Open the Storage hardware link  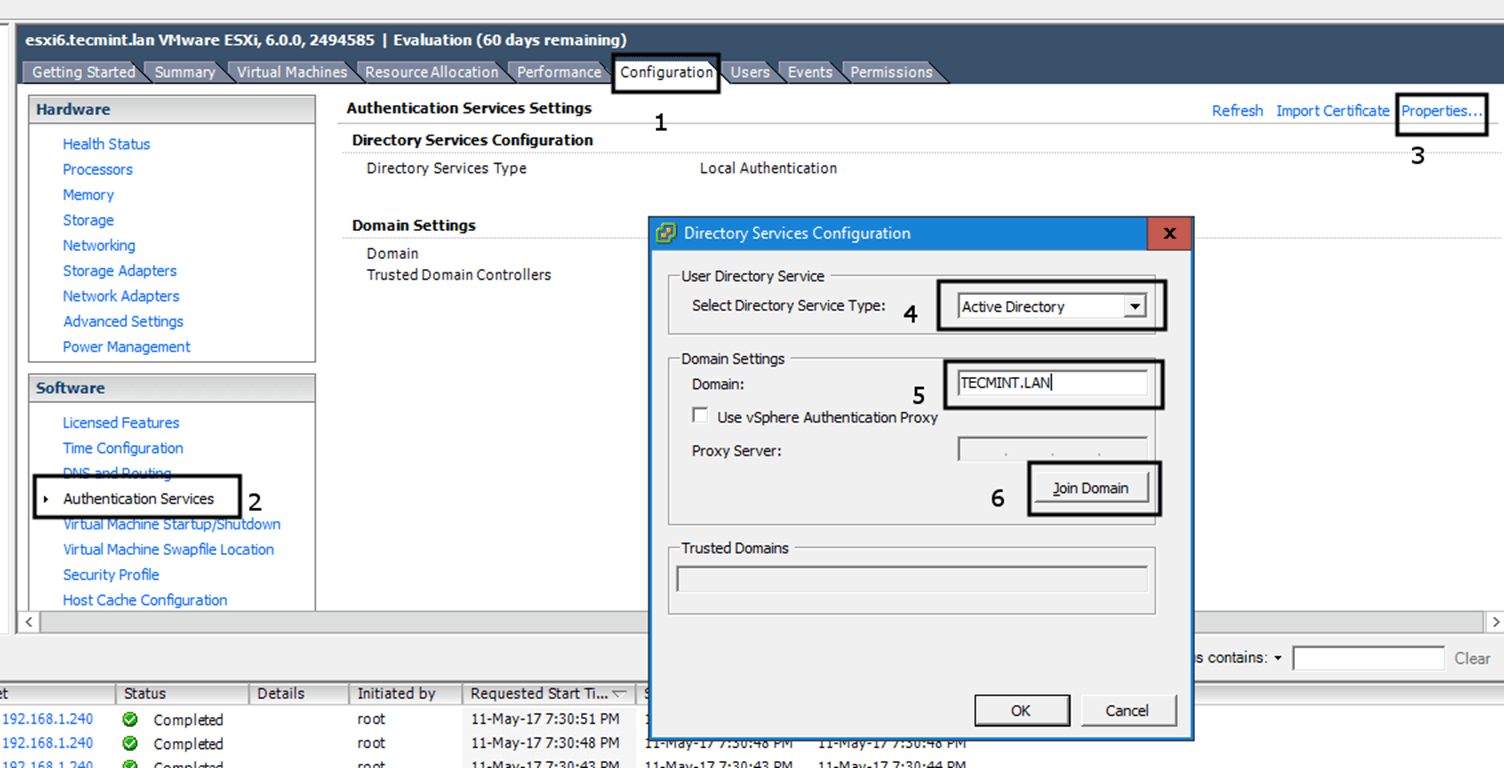tap(88, 220)
